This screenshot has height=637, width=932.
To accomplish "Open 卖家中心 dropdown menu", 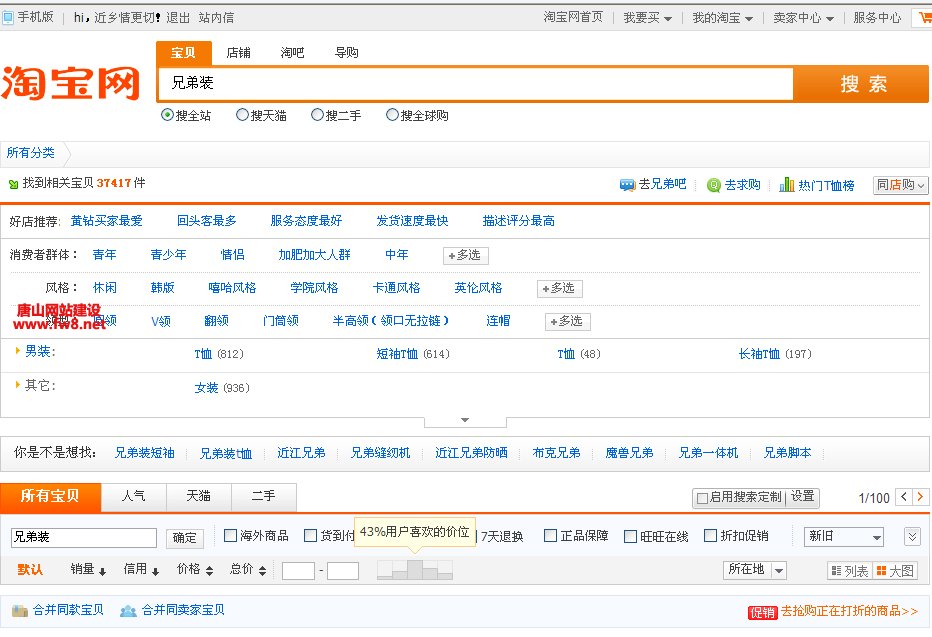I will coord(803,18).
